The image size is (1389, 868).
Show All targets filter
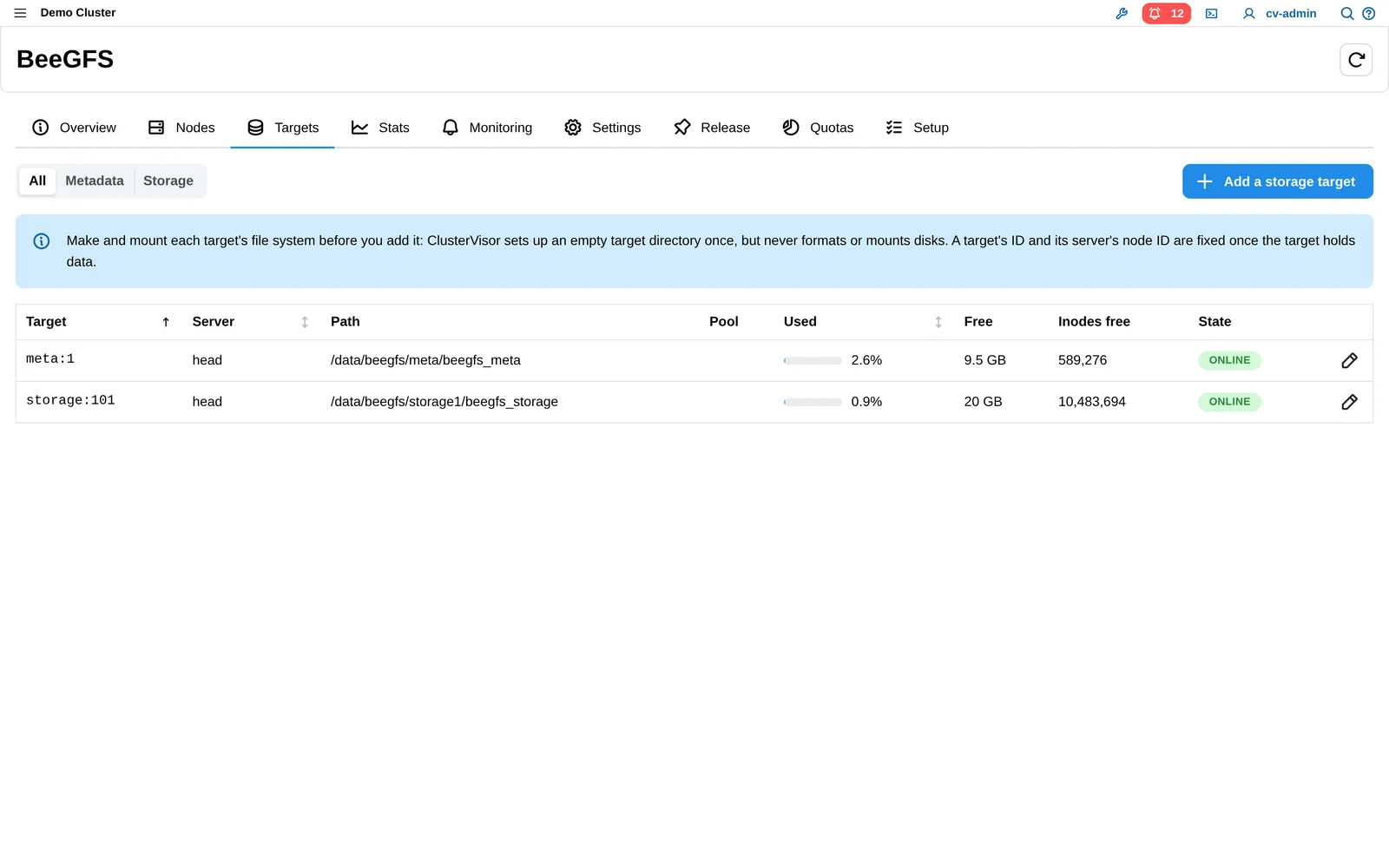pyautogui.click(x=37, y=181)
